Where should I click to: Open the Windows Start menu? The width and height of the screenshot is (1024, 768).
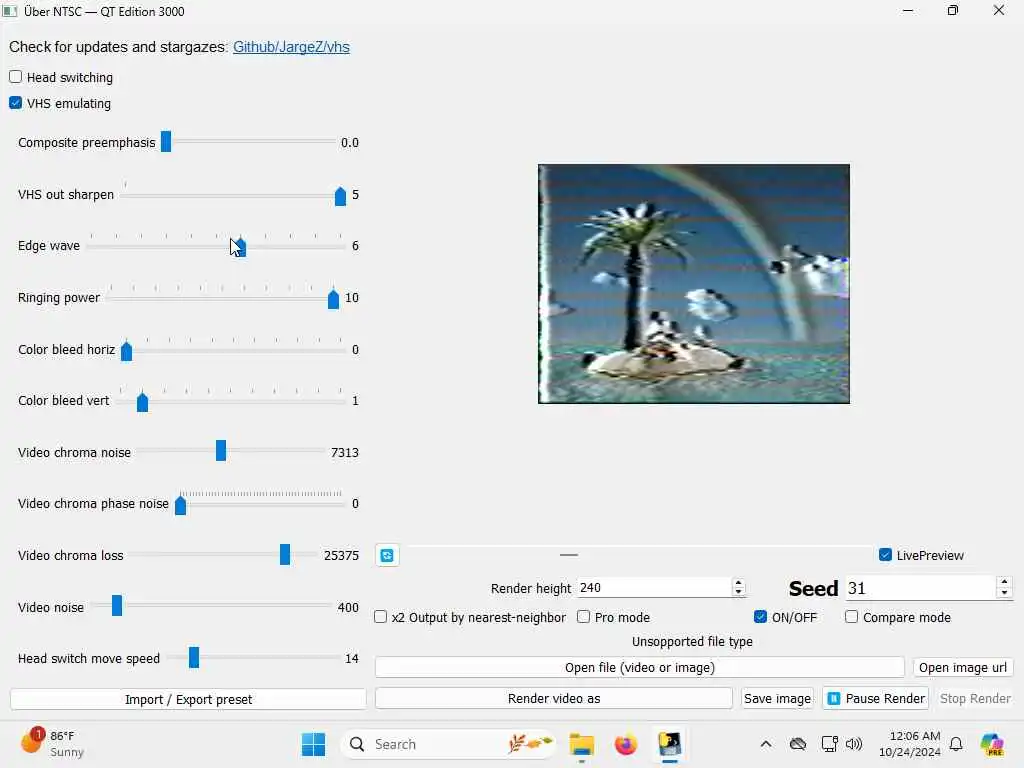click(x=313, y=744)
